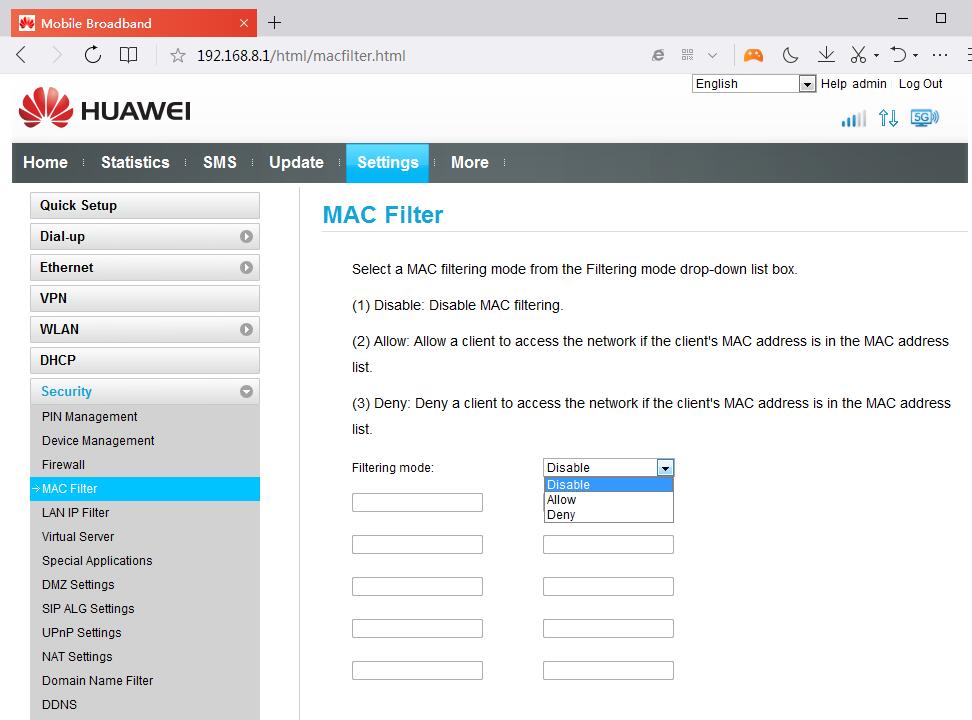Image resolution: width=972 pixels, height=720 pixels.
Task: Choose Deny from the filtering mode list
Action: pos(562,515)
